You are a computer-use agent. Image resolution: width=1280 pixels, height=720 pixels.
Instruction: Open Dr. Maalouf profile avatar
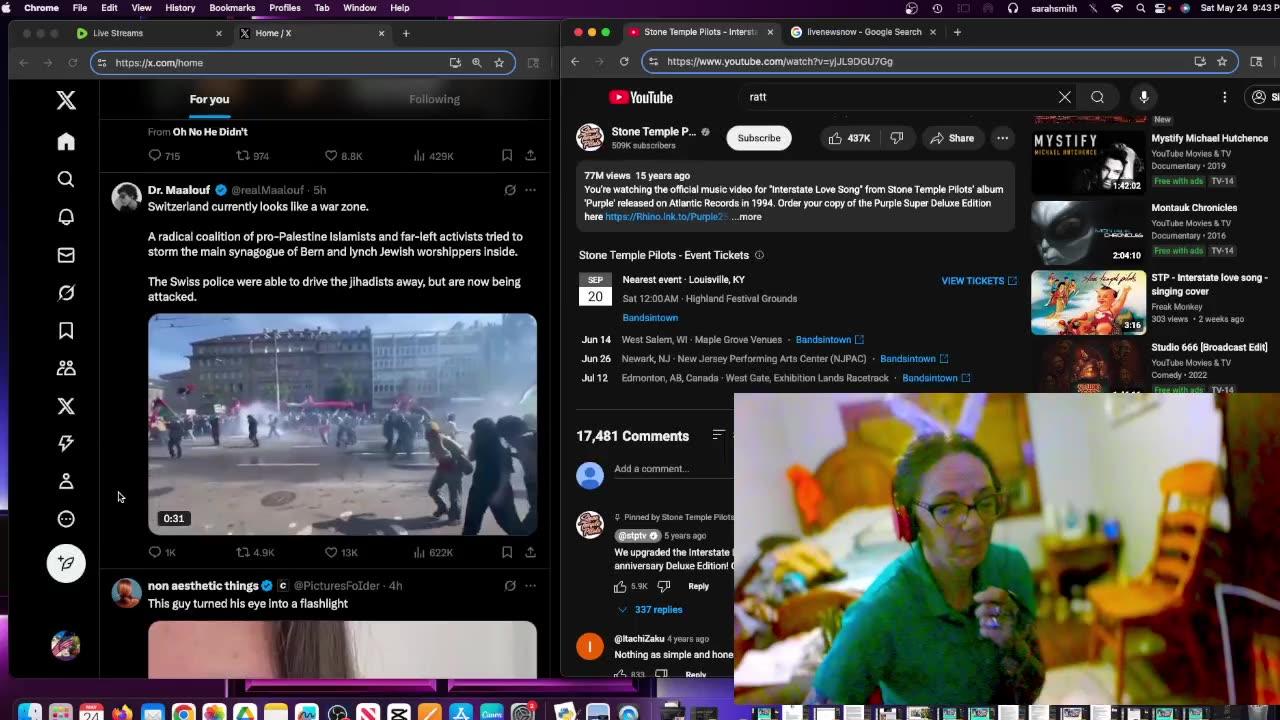pos(126,196)
